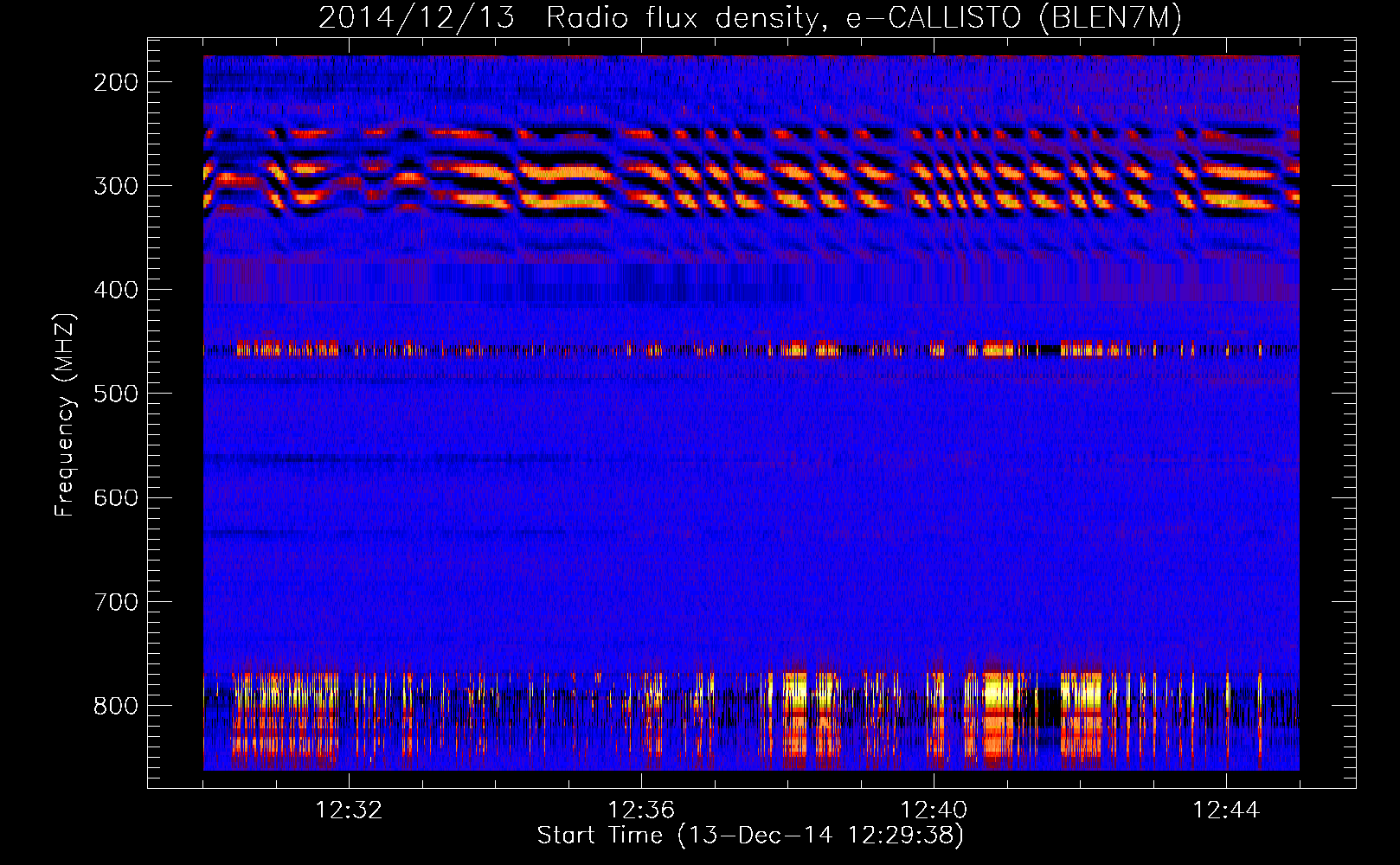This screenshot has width=1400, height=865.
Task: Click the 500 frequency tick label
Action: point(116,394)
